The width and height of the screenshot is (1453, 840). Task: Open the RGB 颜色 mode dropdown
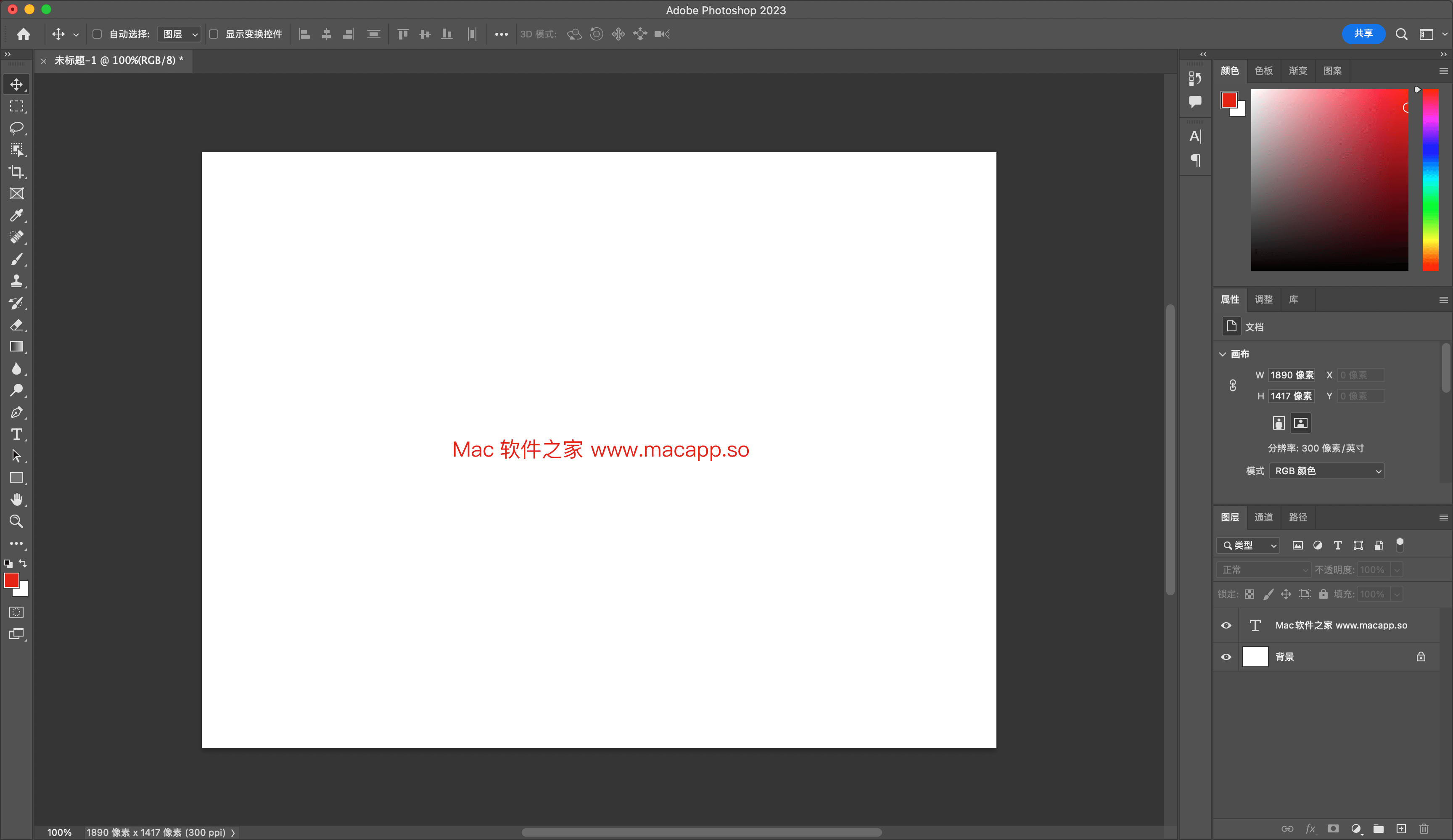[1326, 471]
